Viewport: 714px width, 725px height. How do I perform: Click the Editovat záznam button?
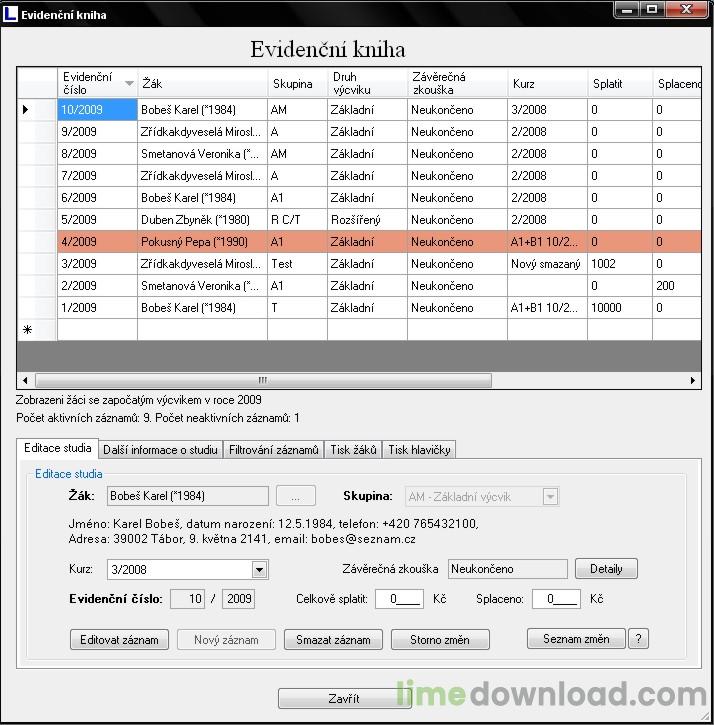coord(119,640)
